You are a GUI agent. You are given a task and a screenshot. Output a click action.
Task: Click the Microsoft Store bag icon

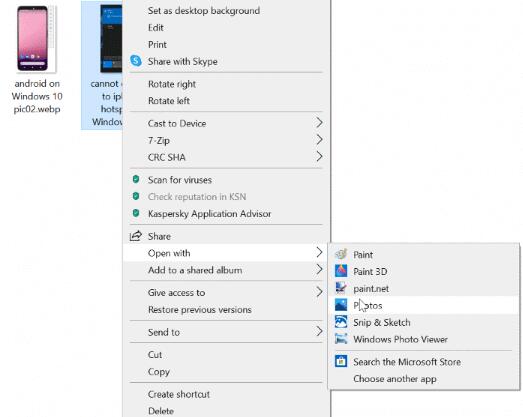[x=341, y=361]
